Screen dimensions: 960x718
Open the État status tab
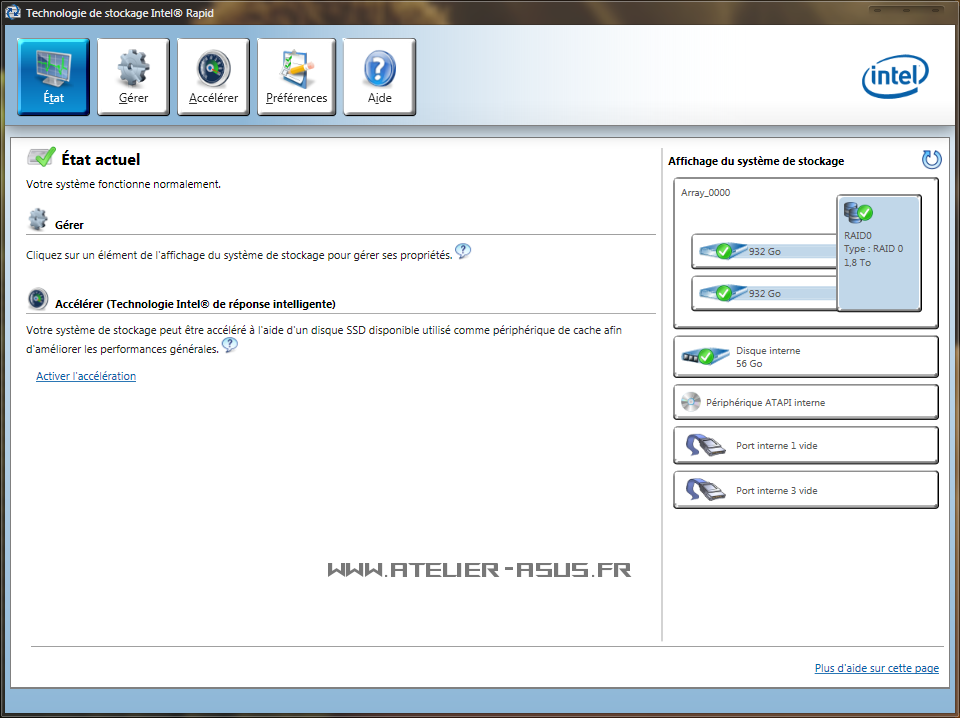click(x=53, y=77)
